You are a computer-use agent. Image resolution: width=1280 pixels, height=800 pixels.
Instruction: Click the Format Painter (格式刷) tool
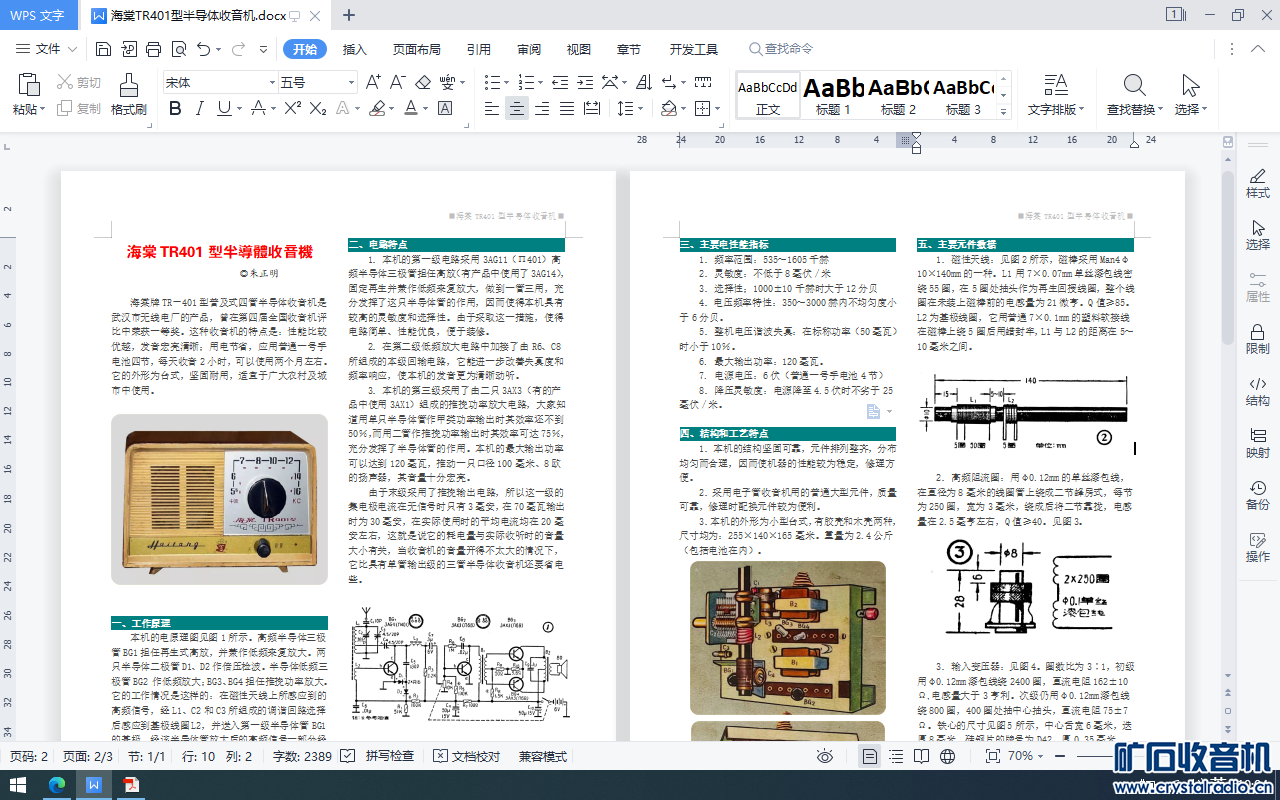pos(128,96)
